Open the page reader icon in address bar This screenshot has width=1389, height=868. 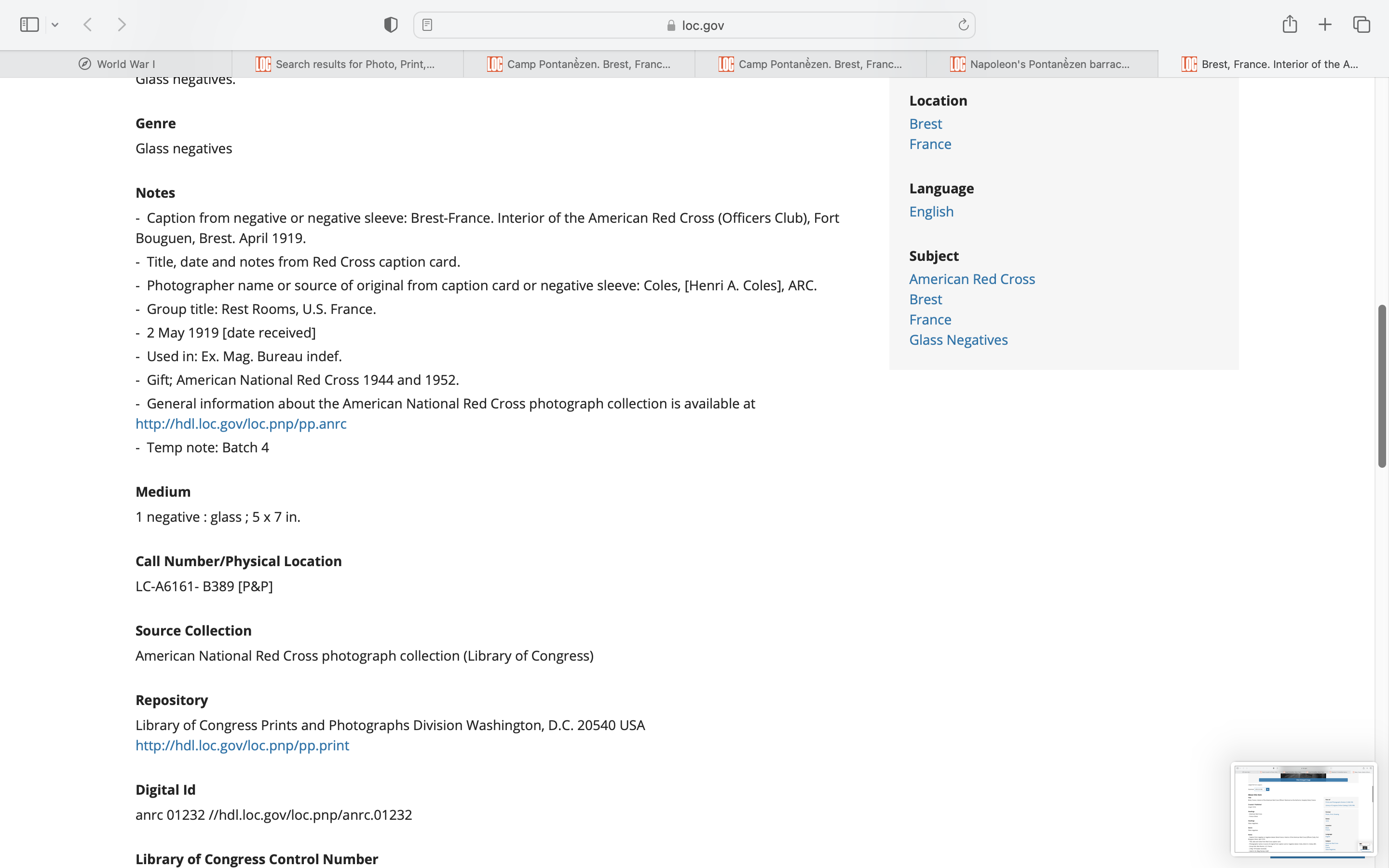427,25
